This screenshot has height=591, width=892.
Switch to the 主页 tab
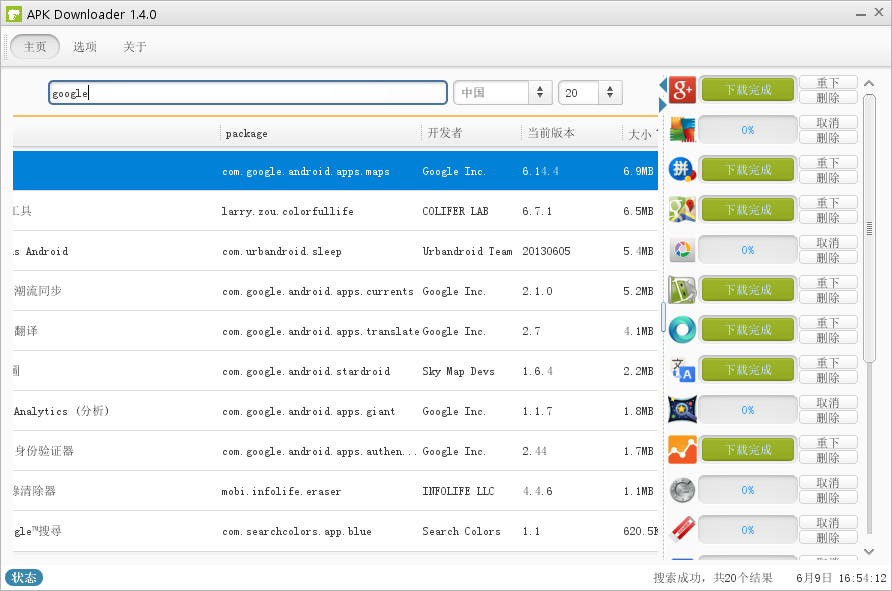point(35,47)
